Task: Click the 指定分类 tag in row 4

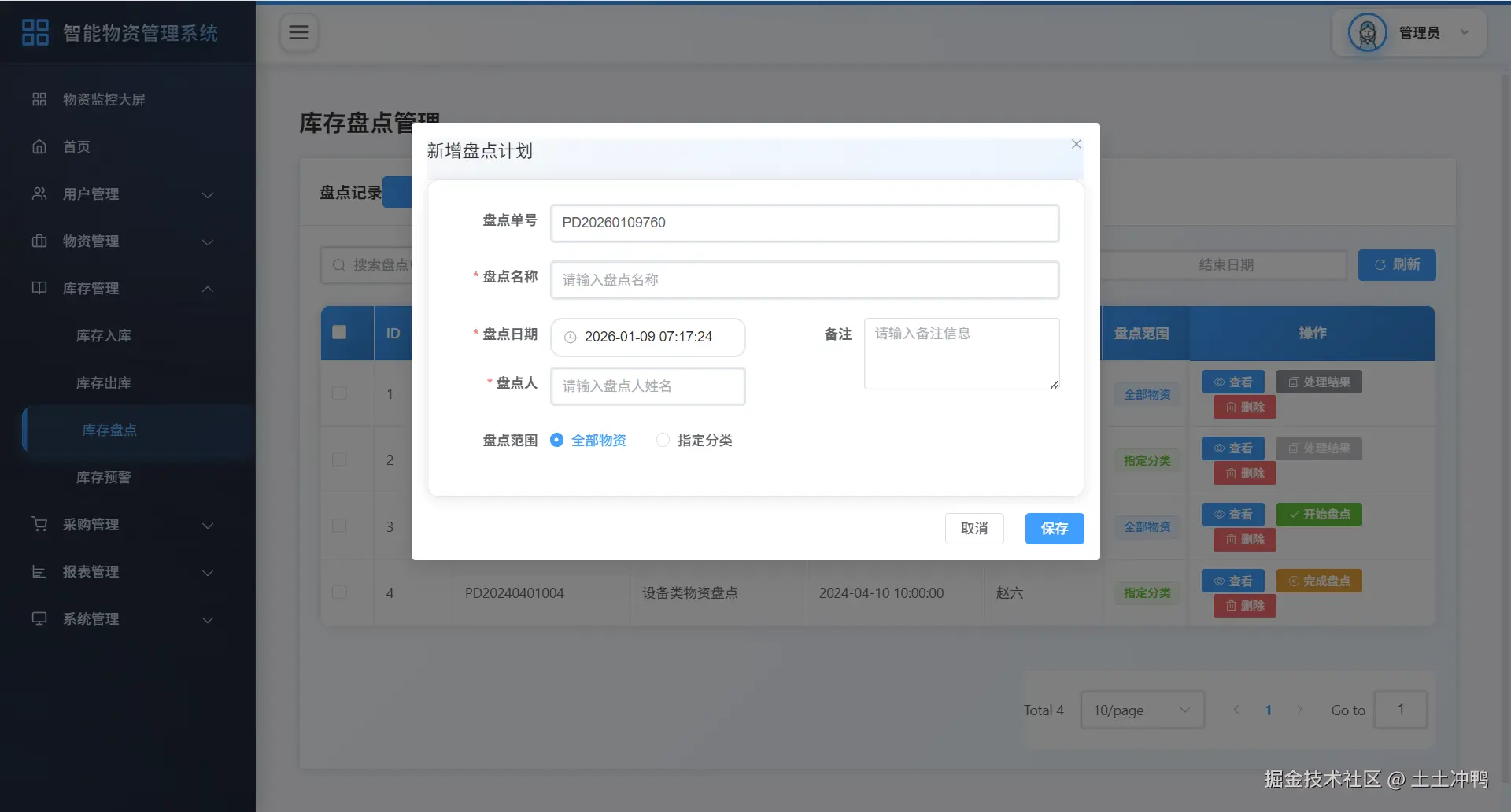Action: [1147, 592]
